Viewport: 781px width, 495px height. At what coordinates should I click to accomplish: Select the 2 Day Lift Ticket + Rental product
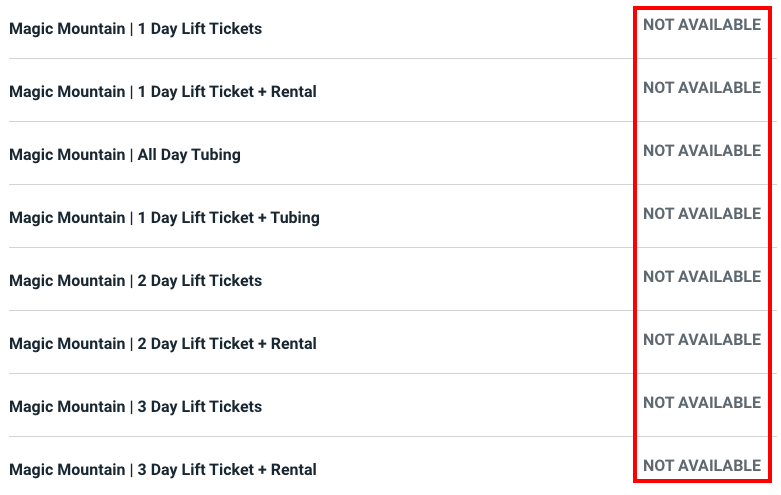point(162,344)
